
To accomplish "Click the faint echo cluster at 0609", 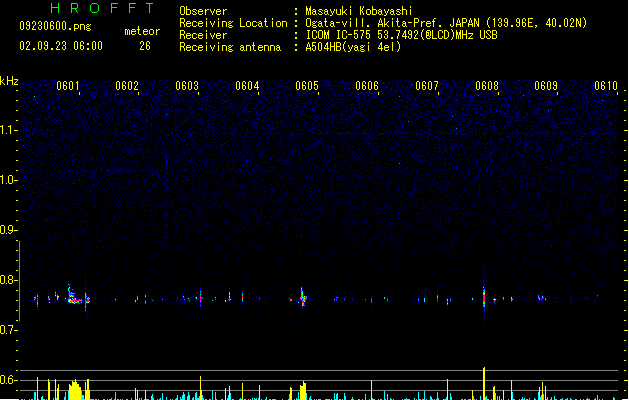I will 542,298.
